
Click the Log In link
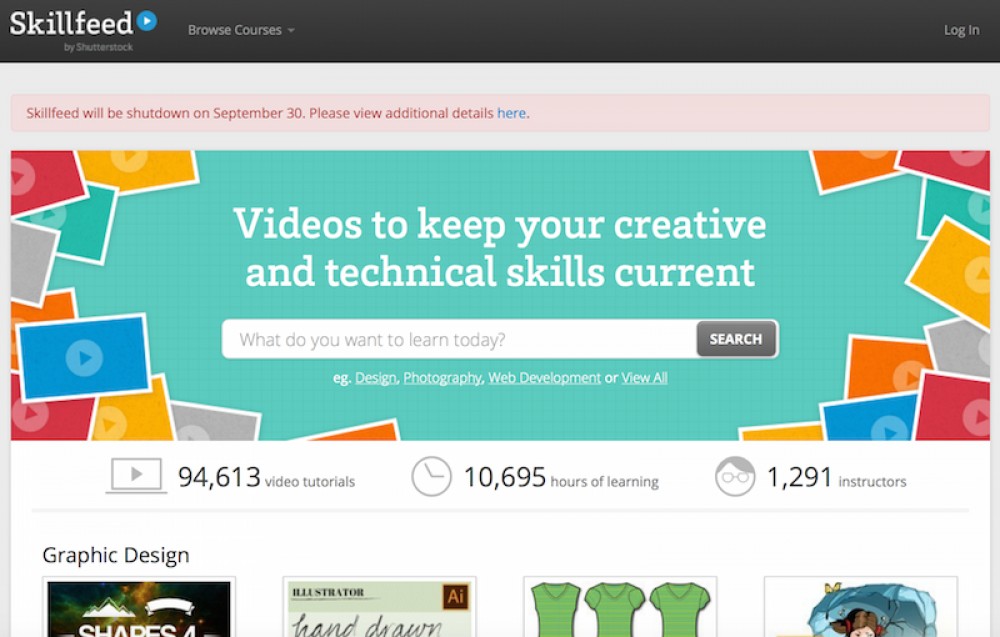point(961,30)
